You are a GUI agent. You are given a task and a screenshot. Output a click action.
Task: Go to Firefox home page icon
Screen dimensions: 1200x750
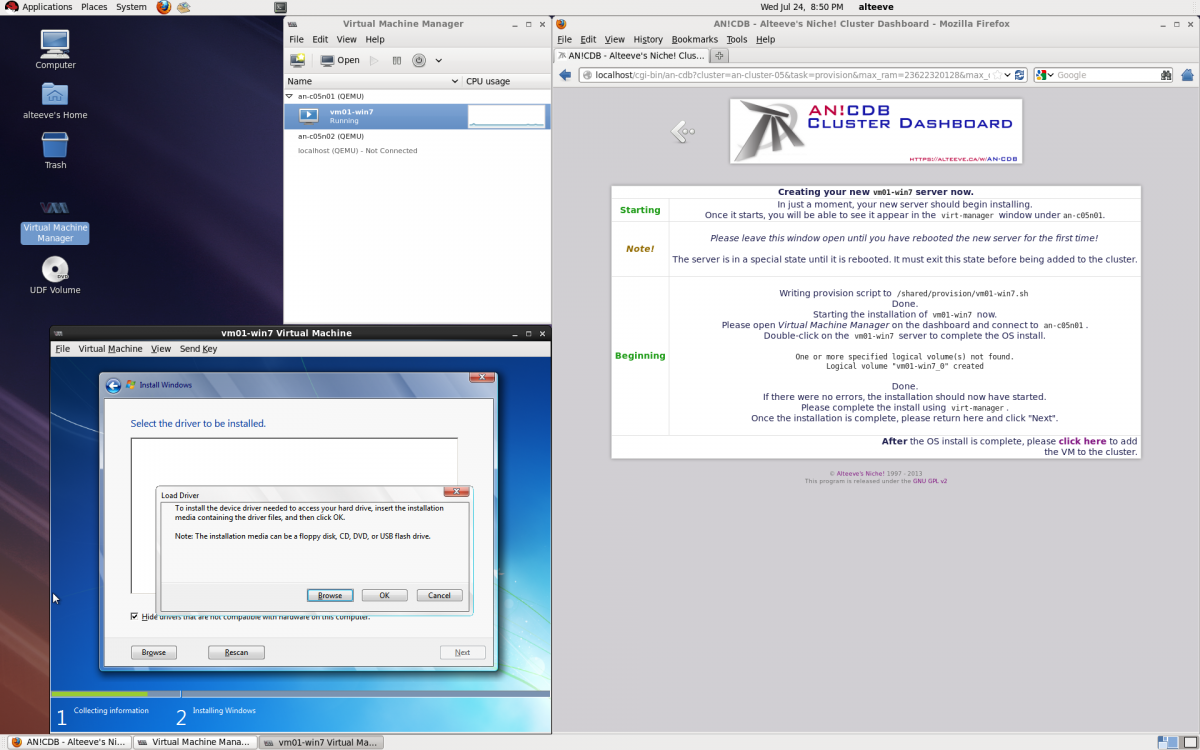[x=1187, y=75]
